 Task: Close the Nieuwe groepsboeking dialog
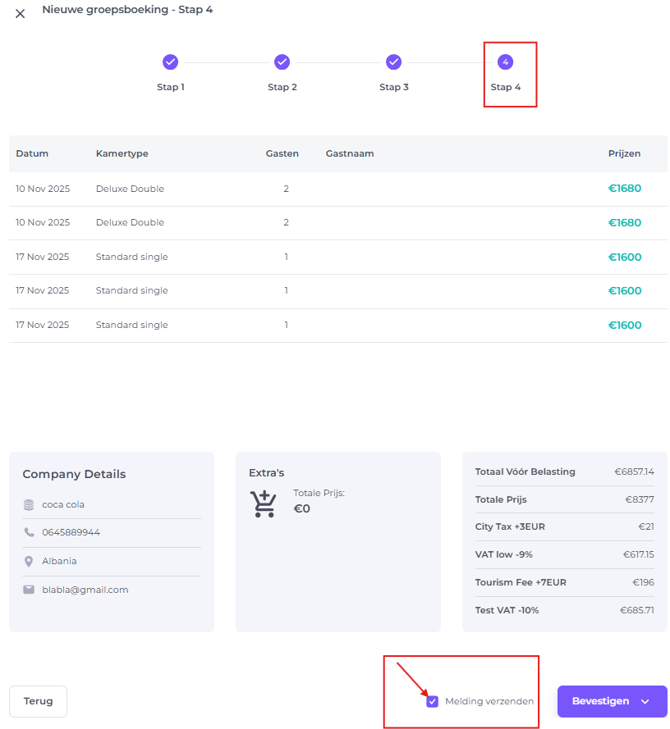[x=20, y=14]
